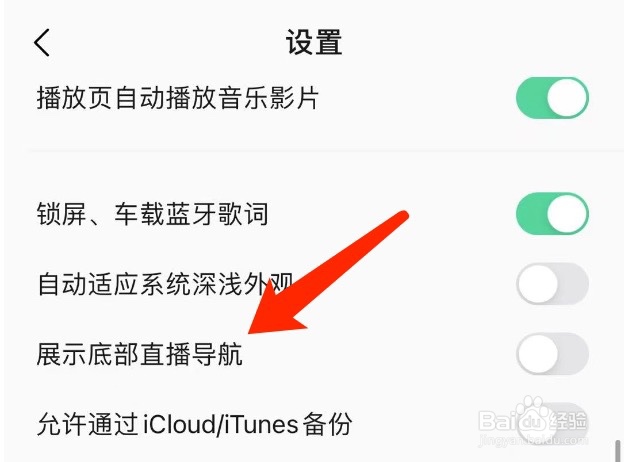Click the Baidu paw print watermark icon
This screenshot has height=462, width=624.
(x=531, y=414)
